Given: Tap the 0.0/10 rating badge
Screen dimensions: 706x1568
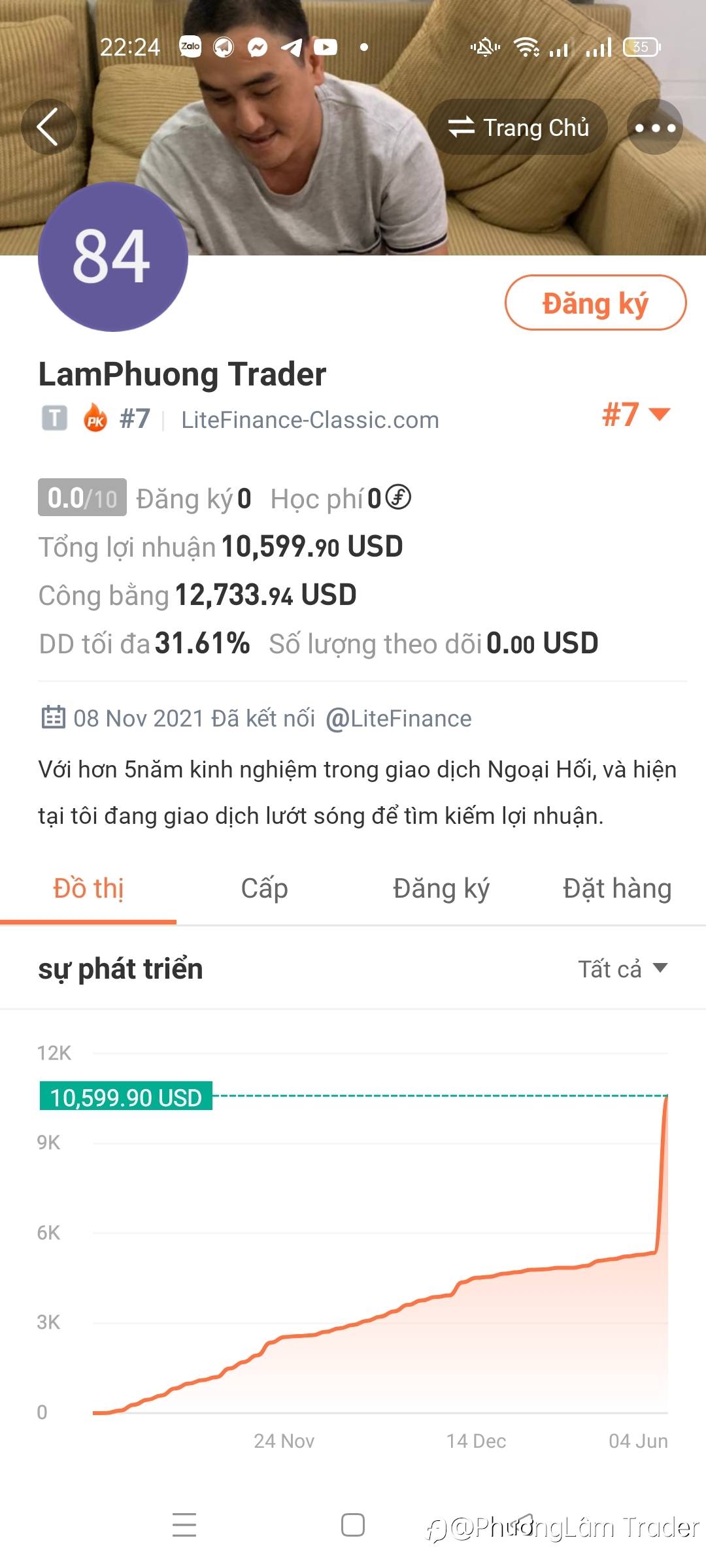Looking at the screenshot, I should point(82,498).
